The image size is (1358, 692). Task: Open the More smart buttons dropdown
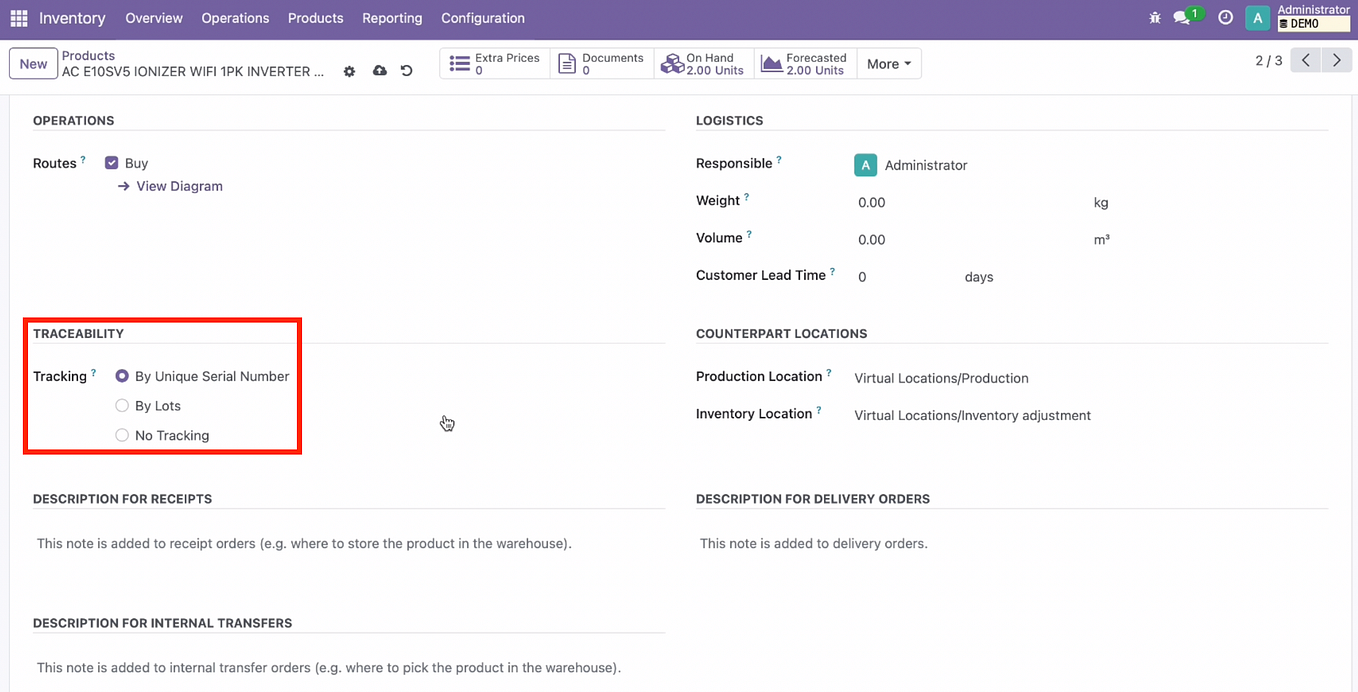pos(888,63)
